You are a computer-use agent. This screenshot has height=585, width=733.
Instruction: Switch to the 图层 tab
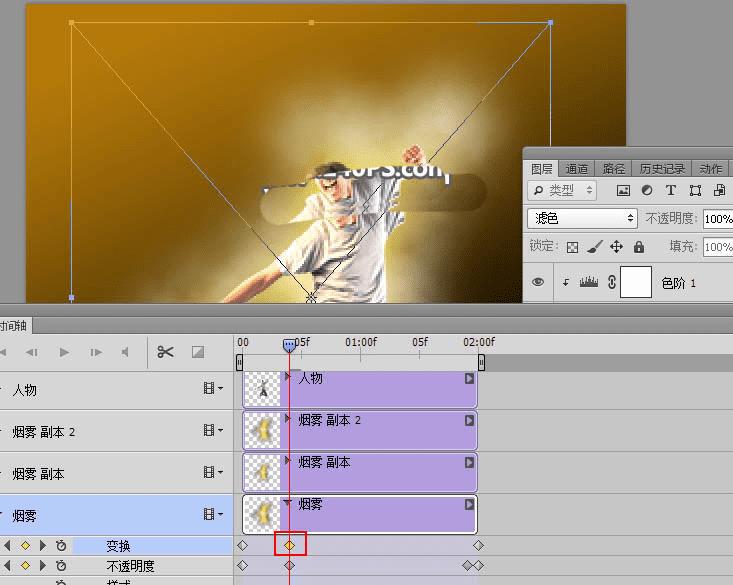coord(542,168)
